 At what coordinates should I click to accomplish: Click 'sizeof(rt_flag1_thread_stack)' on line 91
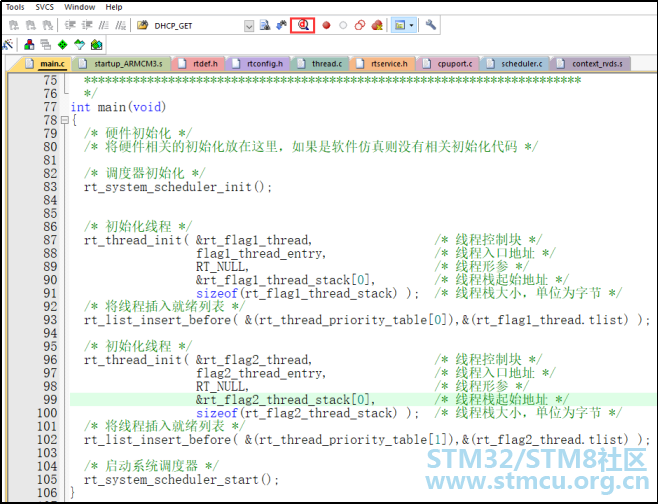[x=296, y=293]
